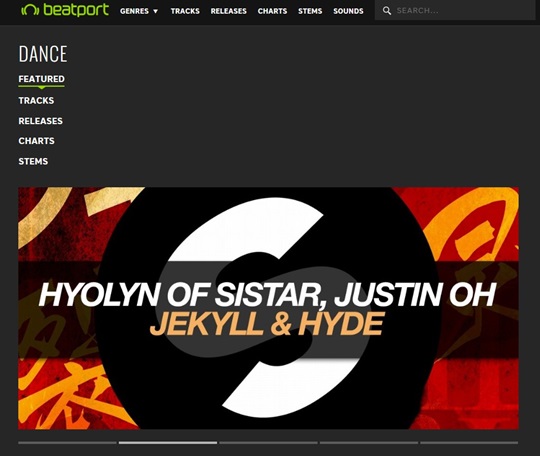Click the search magnifier icon
This screenshot has height=456, width=540.
click(x=387, y=11)
